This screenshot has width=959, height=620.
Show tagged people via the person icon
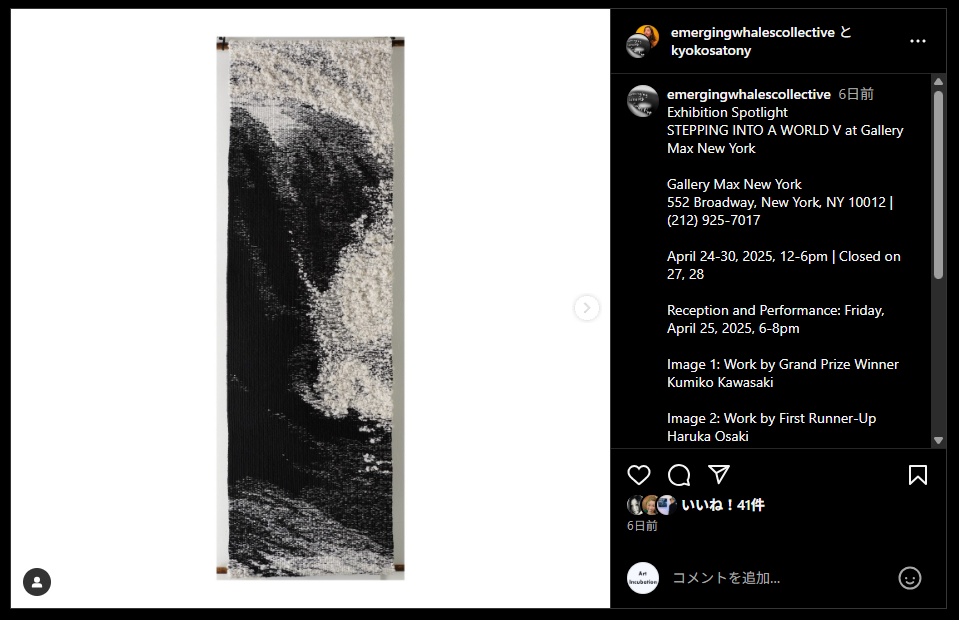pyautogui.click(x=37, y=582)
